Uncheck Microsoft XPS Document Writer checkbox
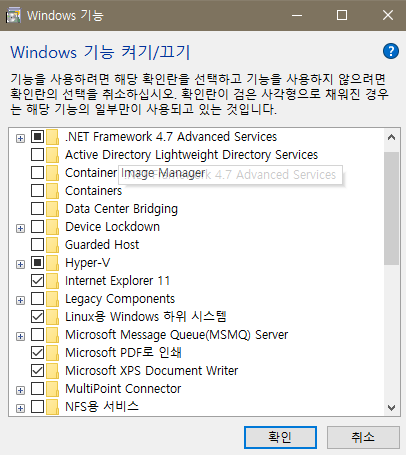406x455 pixels. tap(37, 371)
